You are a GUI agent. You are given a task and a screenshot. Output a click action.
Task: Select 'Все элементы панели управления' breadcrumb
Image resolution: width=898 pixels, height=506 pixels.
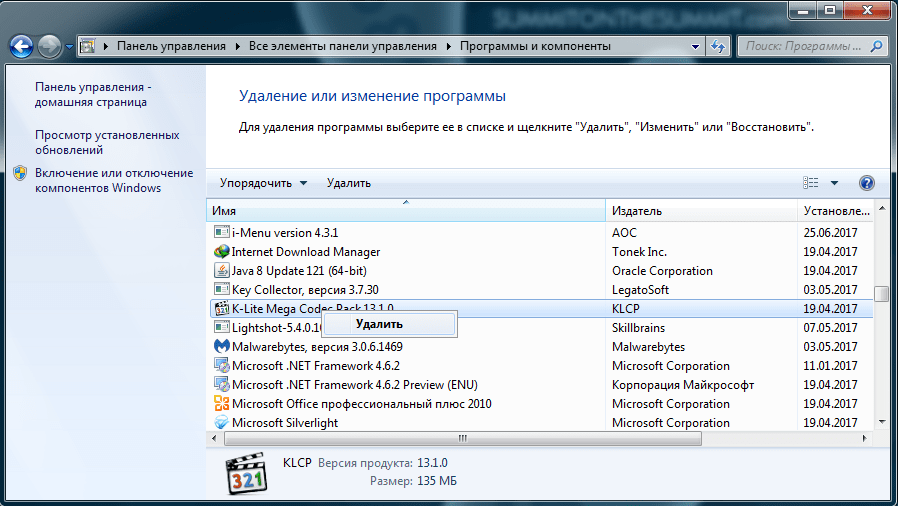tap(342, 46)
